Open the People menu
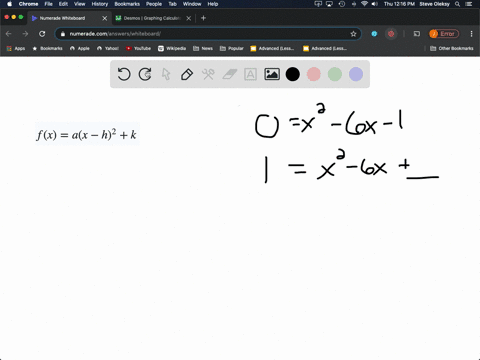Screen dimensions: 480x360 click(x=154, y=4)
